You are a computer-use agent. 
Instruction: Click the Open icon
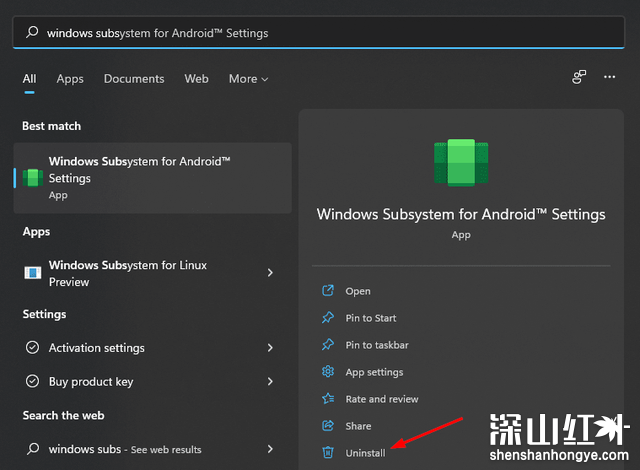tap(328, 290)
